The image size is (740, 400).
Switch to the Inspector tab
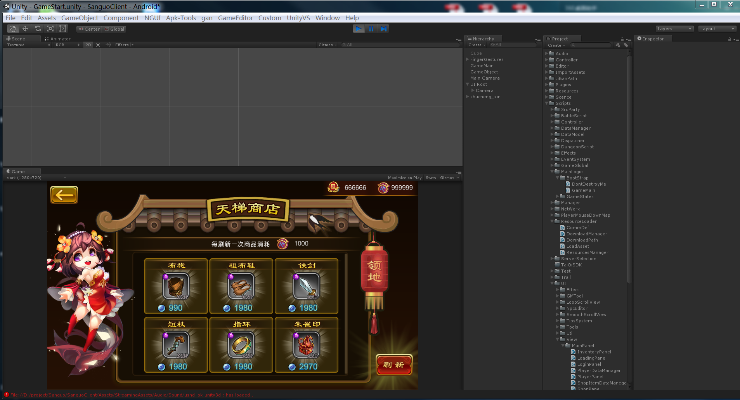click(655, 39)
